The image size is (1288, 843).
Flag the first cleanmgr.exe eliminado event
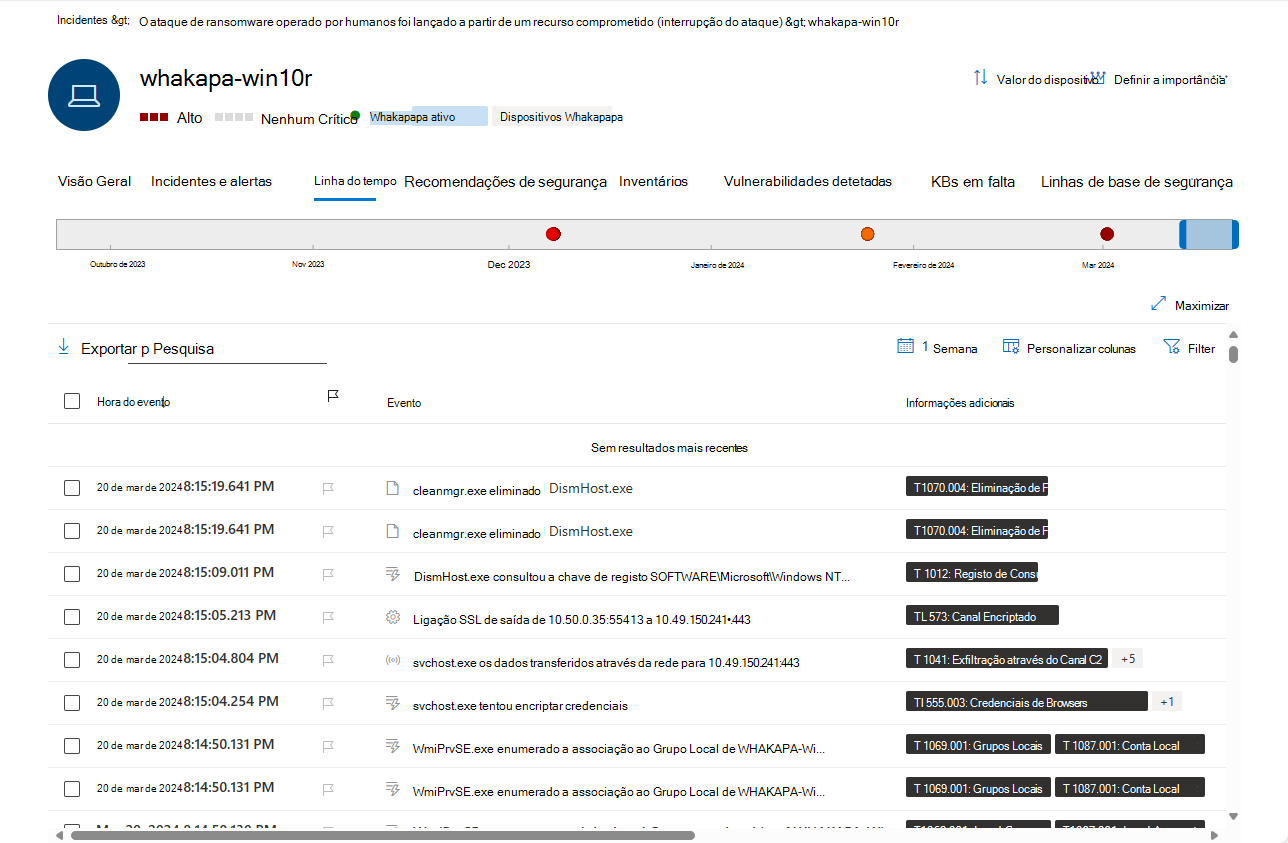tap(327, 488)
